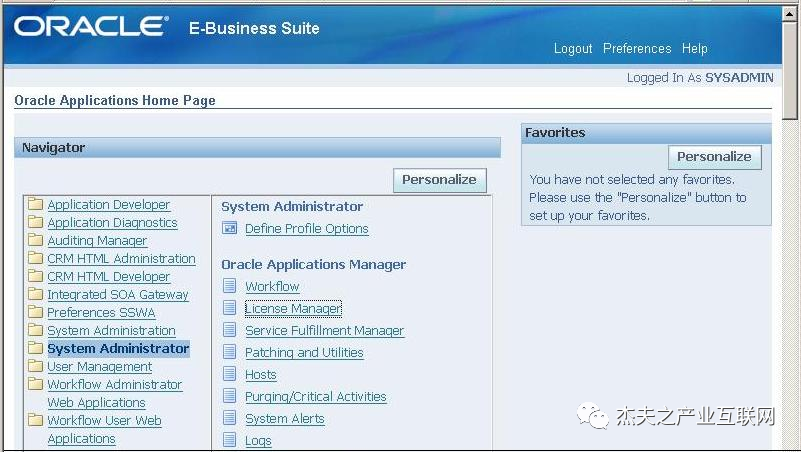
Task: Click the vertical scrollbar thumb
Action: point(789,70)
